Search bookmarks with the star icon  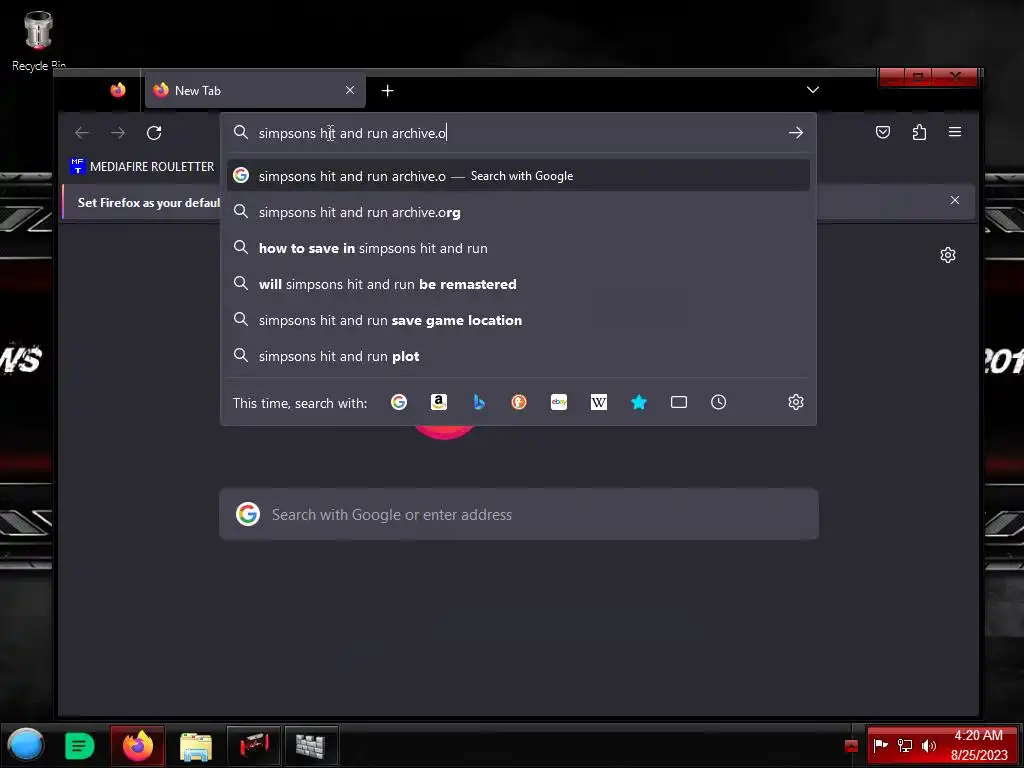(639, 402)
